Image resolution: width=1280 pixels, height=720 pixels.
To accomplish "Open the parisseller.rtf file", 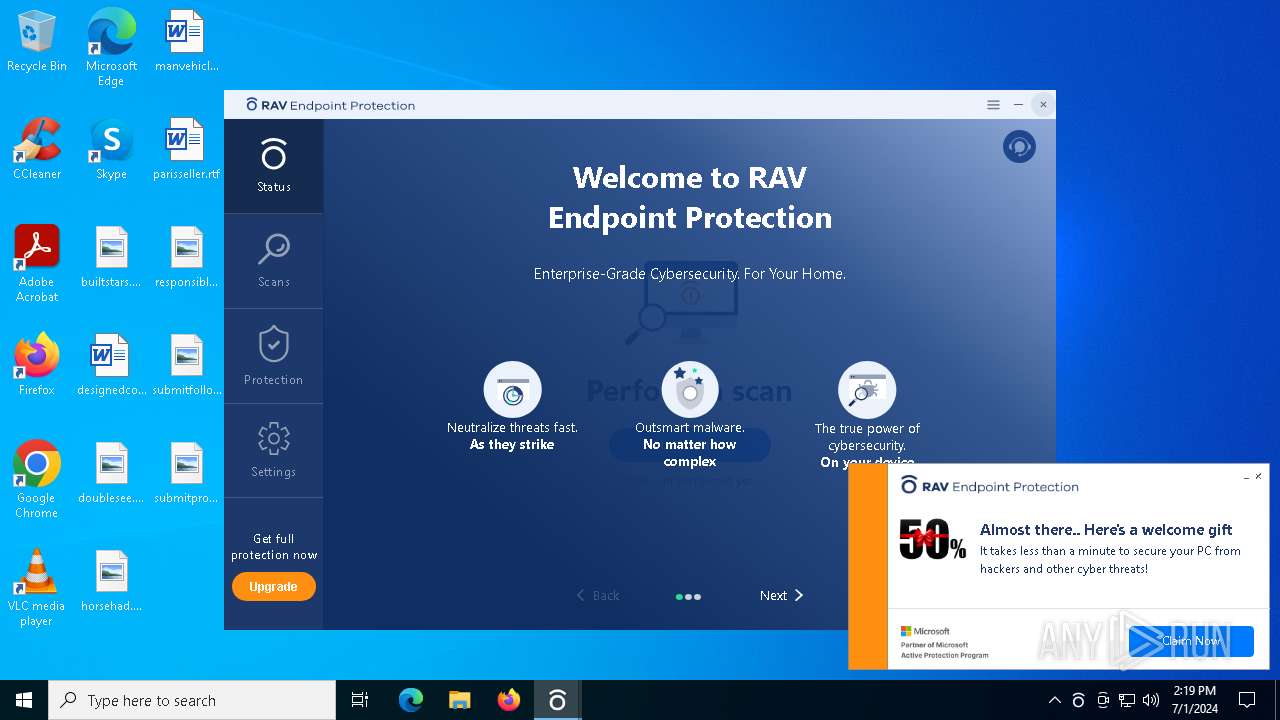I will (x=186, y=149).
